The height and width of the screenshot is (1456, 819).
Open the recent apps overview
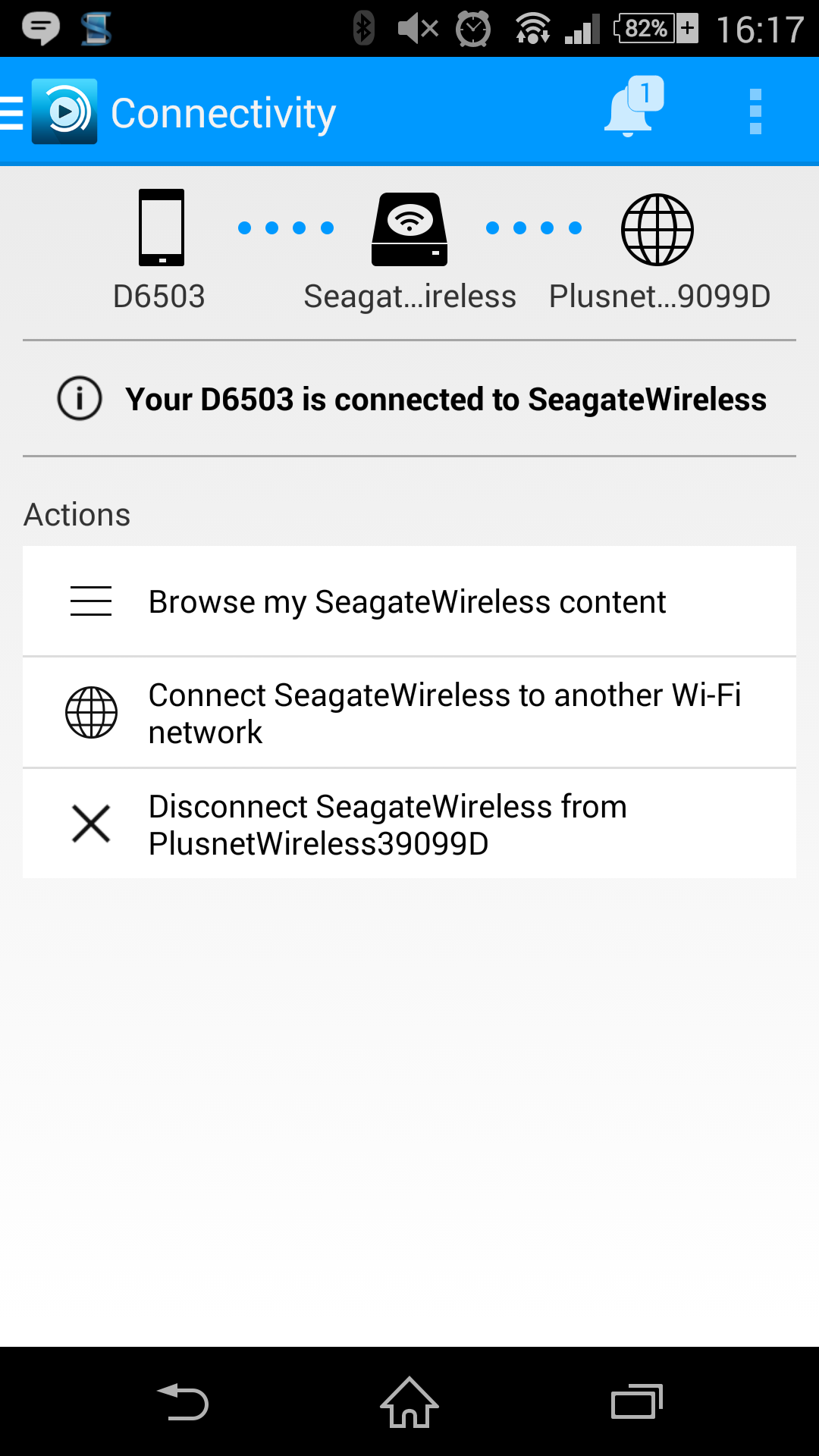pos(637,1401)
